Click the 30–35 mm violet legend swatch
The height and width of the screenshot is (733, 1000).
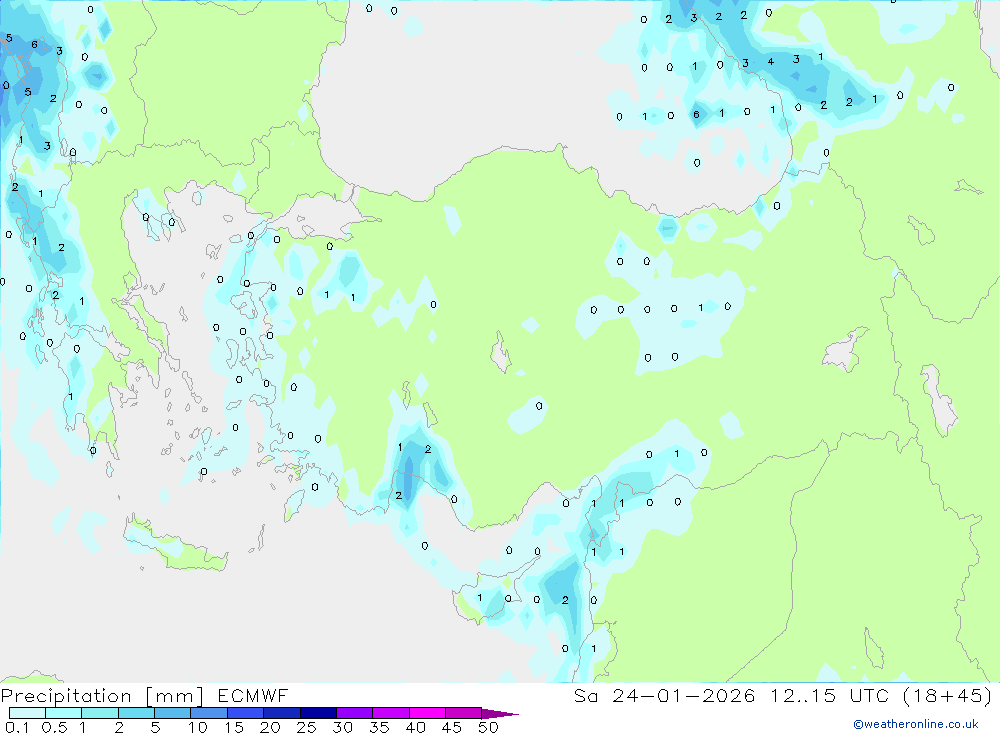(354, 713)
